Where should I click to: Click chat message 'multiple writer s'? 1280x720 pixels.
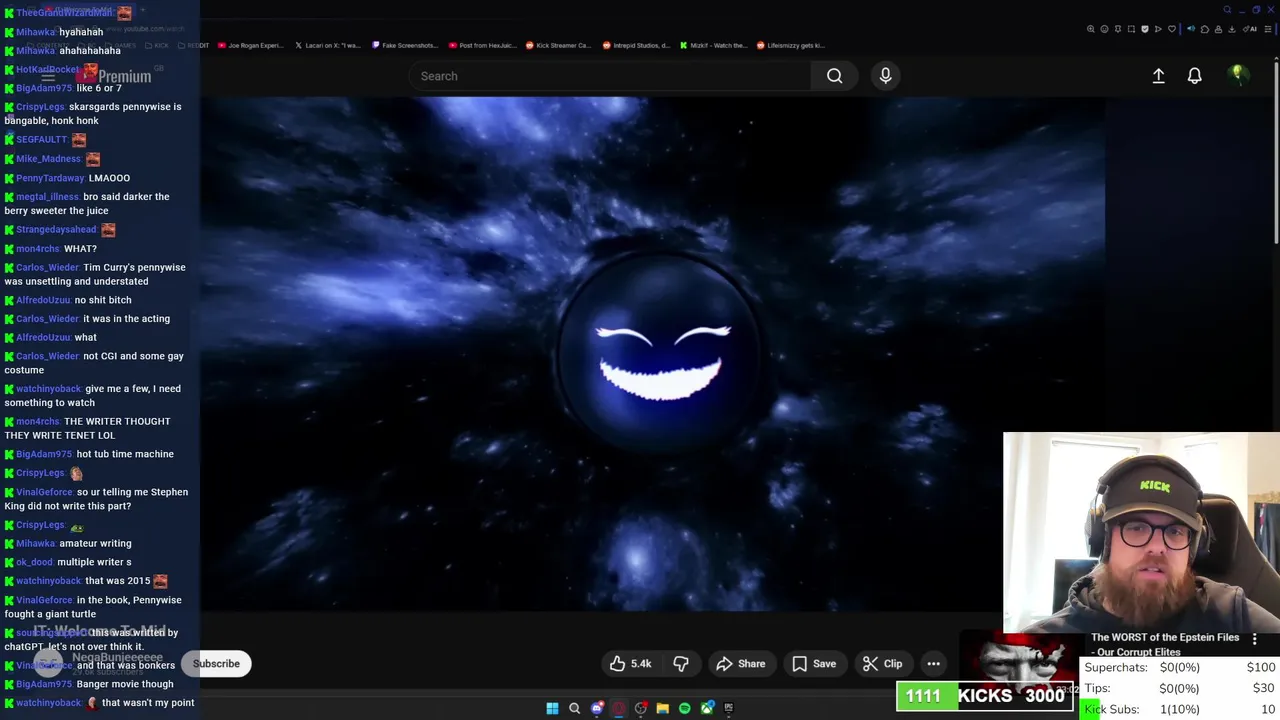94,562
